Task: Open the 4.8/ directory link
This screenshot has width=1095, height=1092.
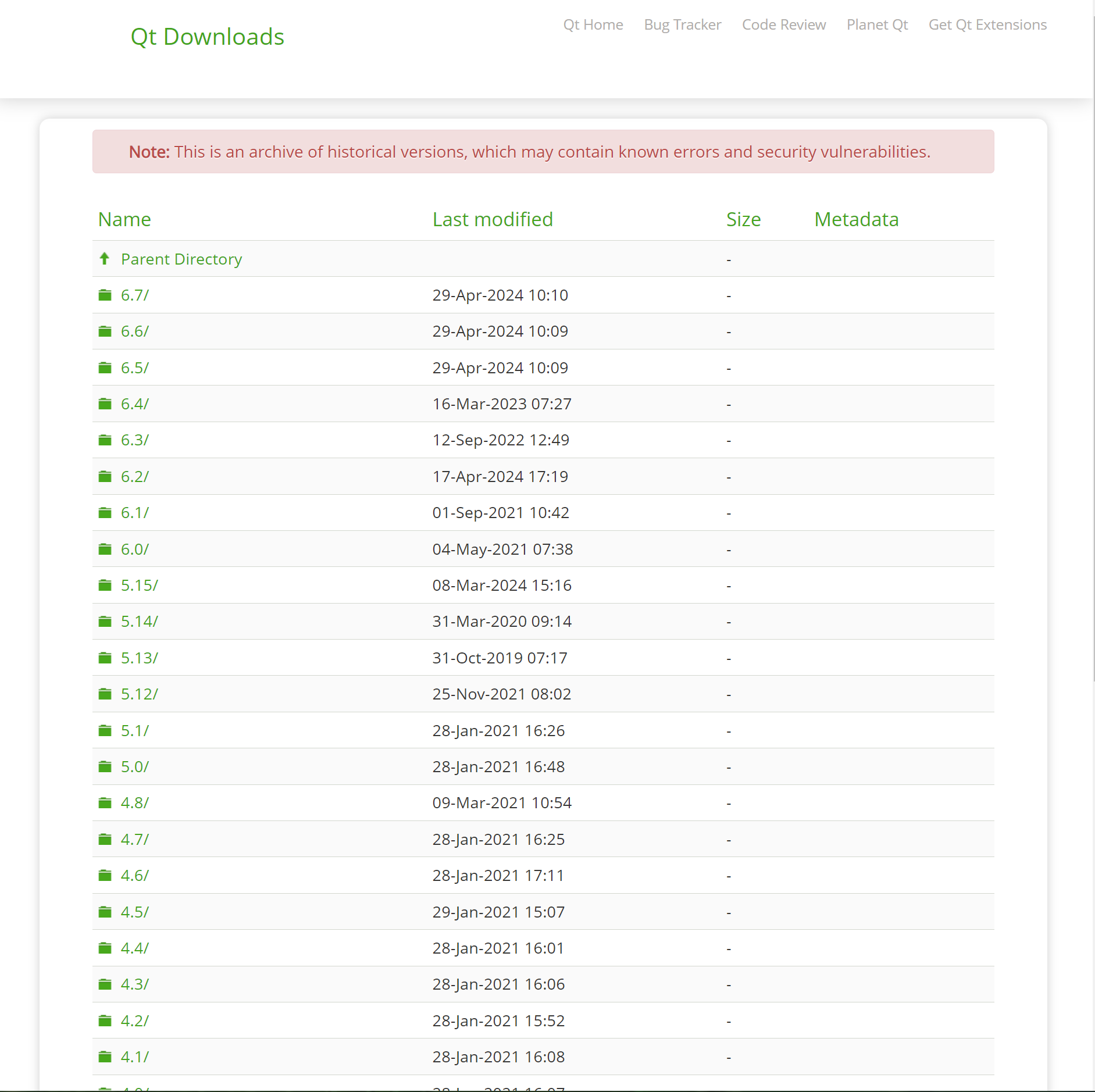Action: pos(135,803)
